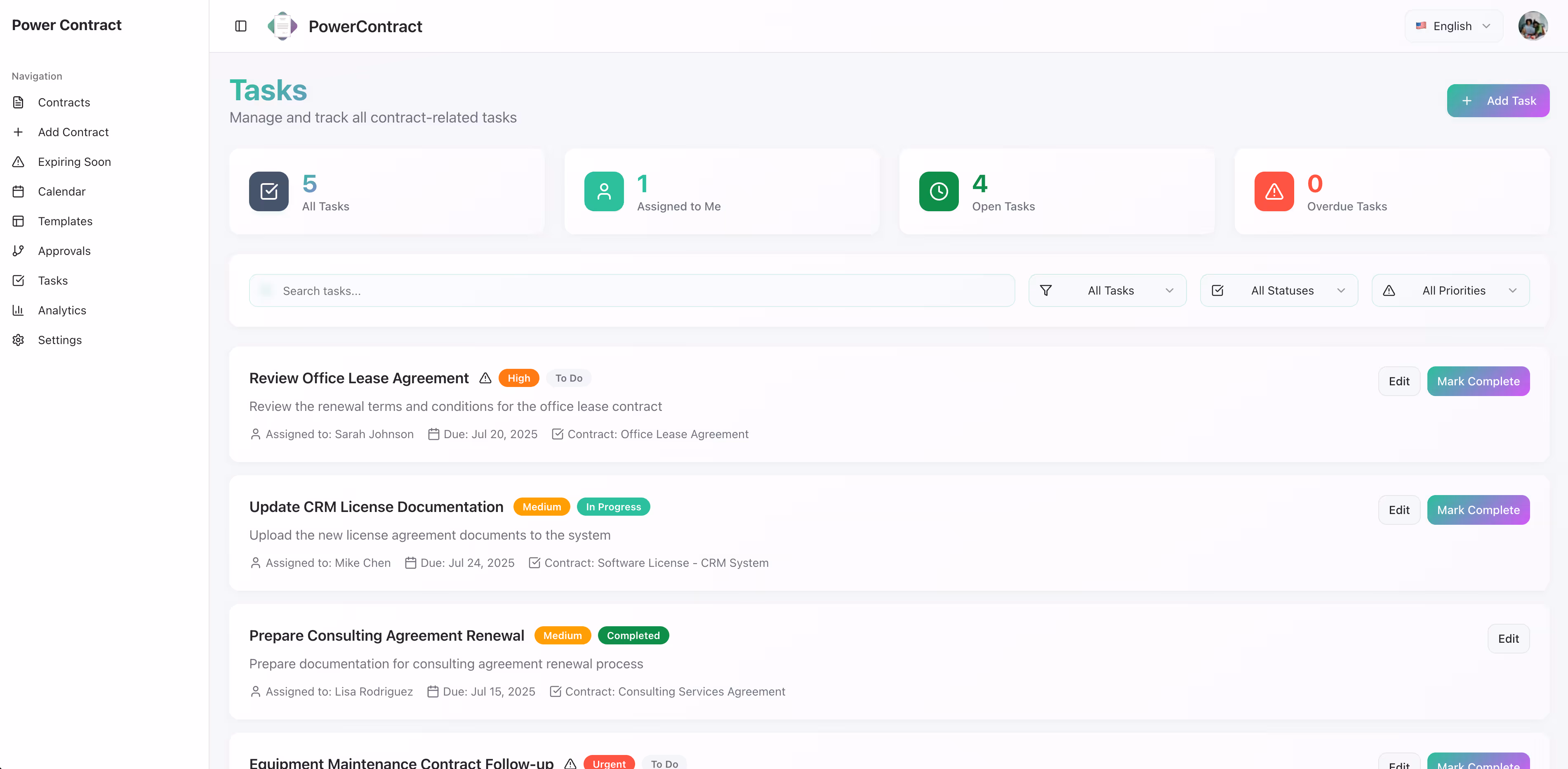Click Contract: Software License - CRM System

656,563
